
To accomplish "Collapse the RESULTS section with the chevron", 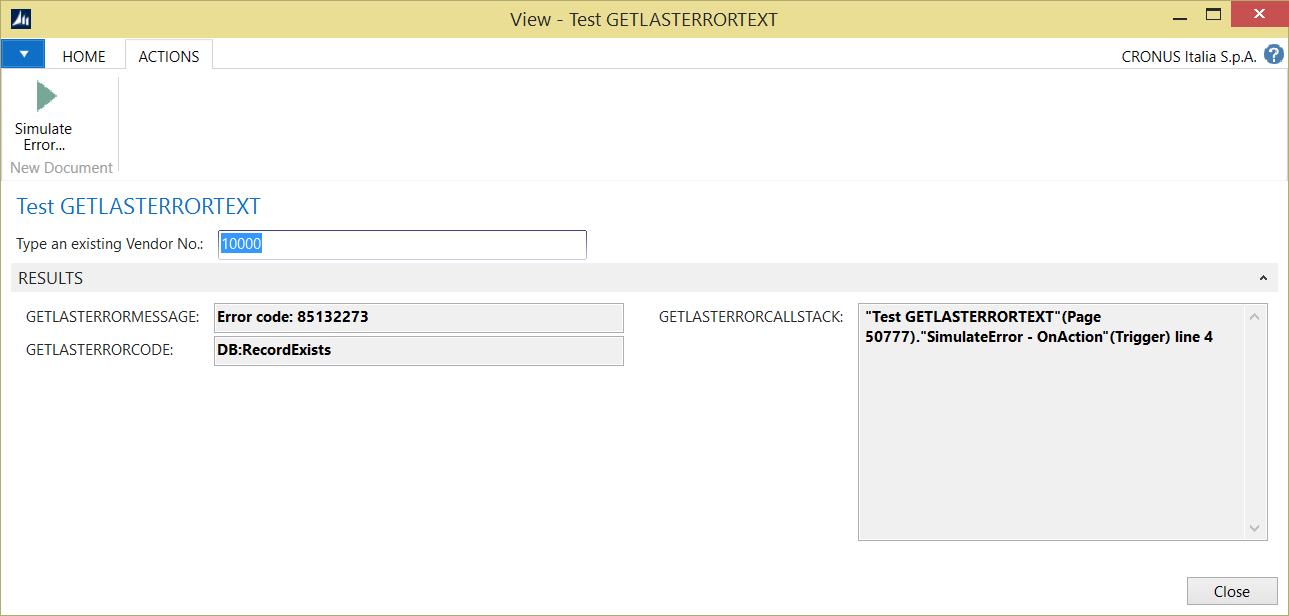I will click(1262, 279).
